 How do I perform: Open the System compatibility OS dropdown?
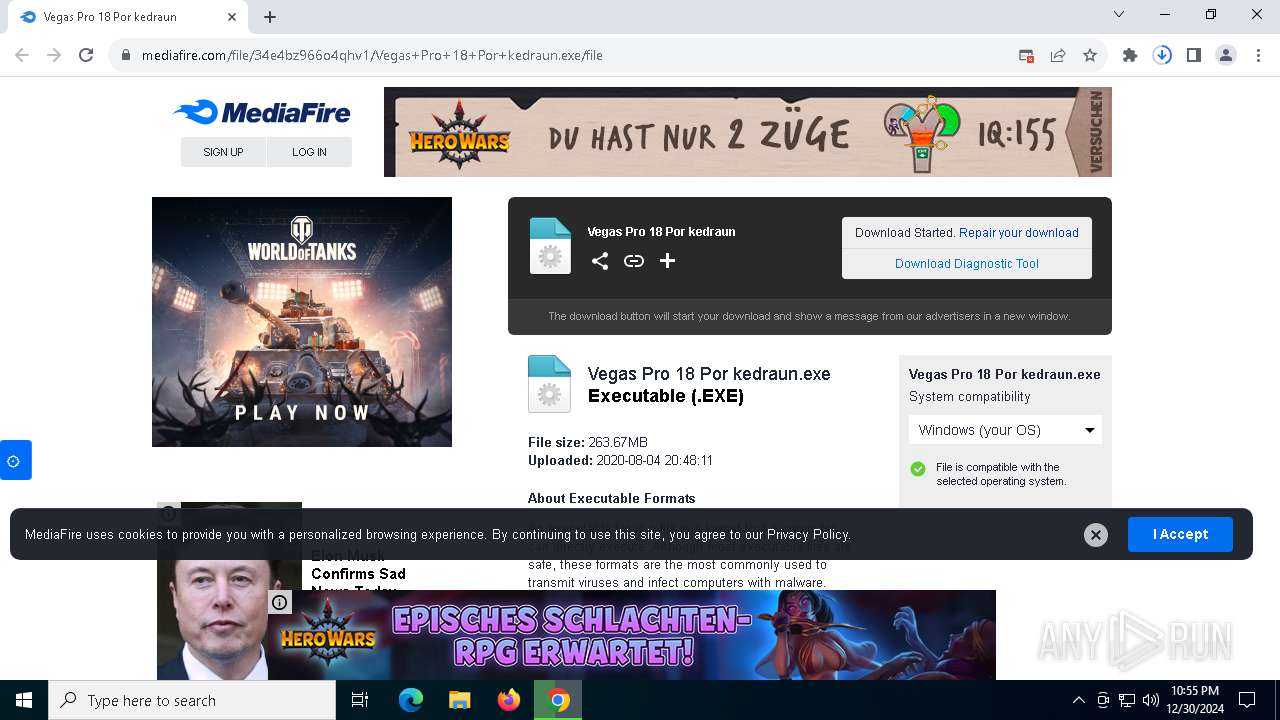(x=1005, y=430)
